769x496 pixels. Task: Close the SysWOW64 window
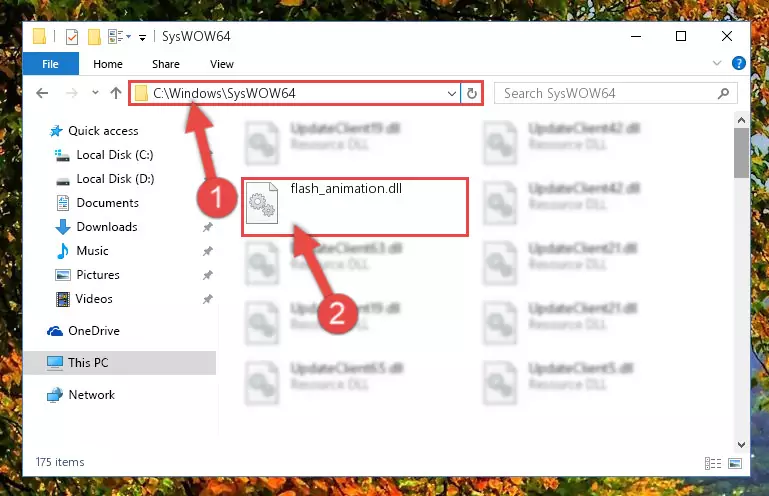pyautogui.click(x=727, y=36)
